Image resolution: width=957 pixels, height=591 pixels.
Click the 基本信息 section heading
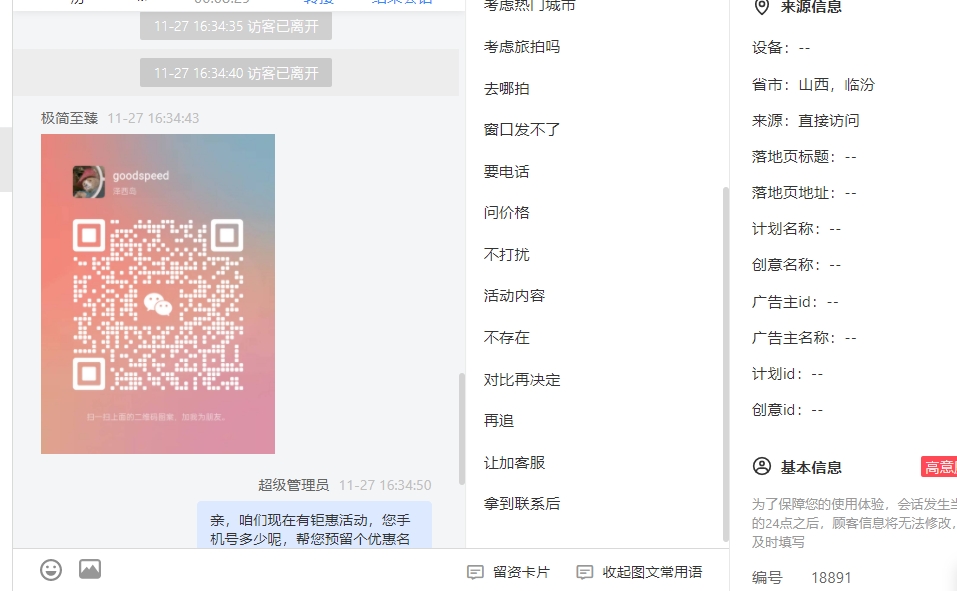click(811, 468)
